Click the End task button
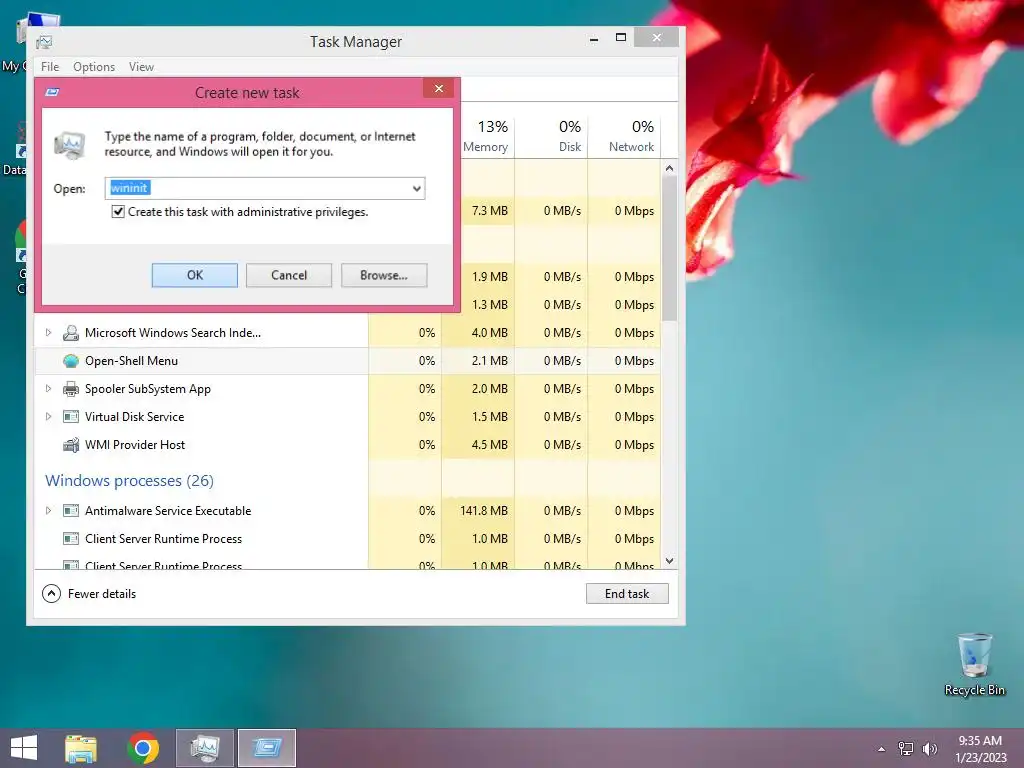The image size is (1024, 768). click(x=627, y=594)
